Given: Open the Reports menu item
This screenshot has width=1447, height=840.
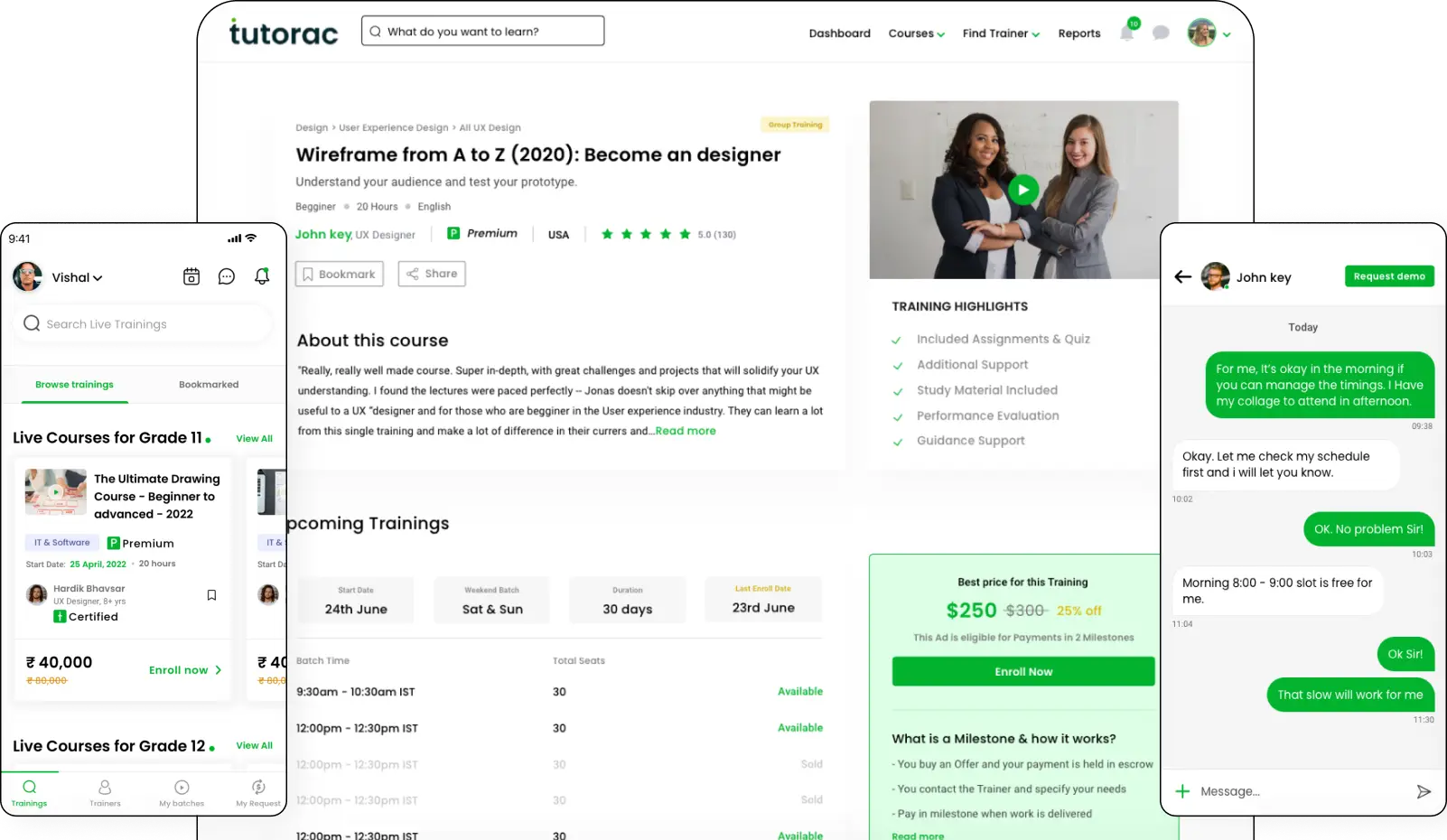Looking at the screenshot, I should tap(1078, 33).
